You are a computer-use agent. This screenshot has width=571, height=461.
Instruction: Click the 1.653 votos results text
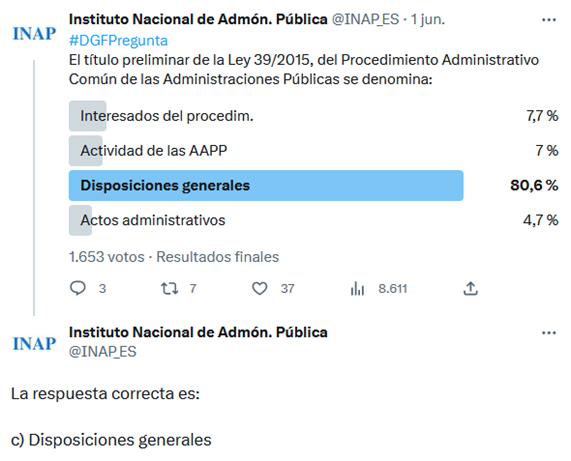[x=107, y=257]
